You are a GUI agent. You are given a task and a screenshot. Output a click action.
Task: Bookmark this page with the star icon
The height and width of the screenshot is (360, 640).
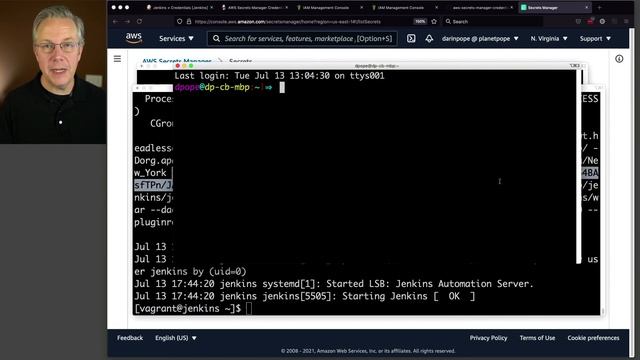pyautogui.click(x=434, y=21)
